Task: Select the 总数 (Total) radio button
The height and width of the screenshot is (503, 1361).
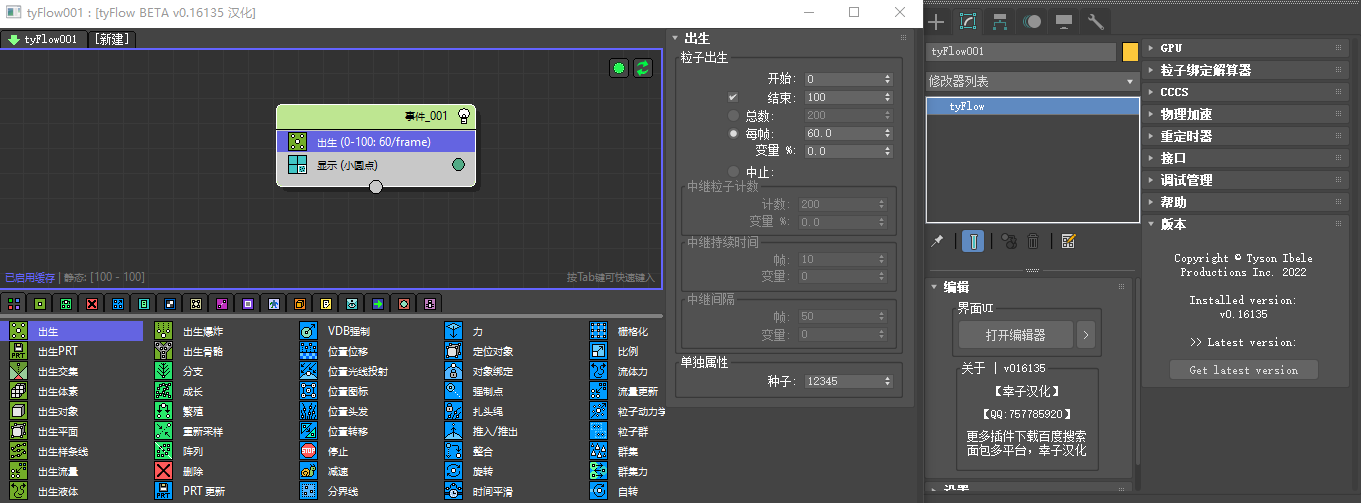Action: tap(733, 116)
